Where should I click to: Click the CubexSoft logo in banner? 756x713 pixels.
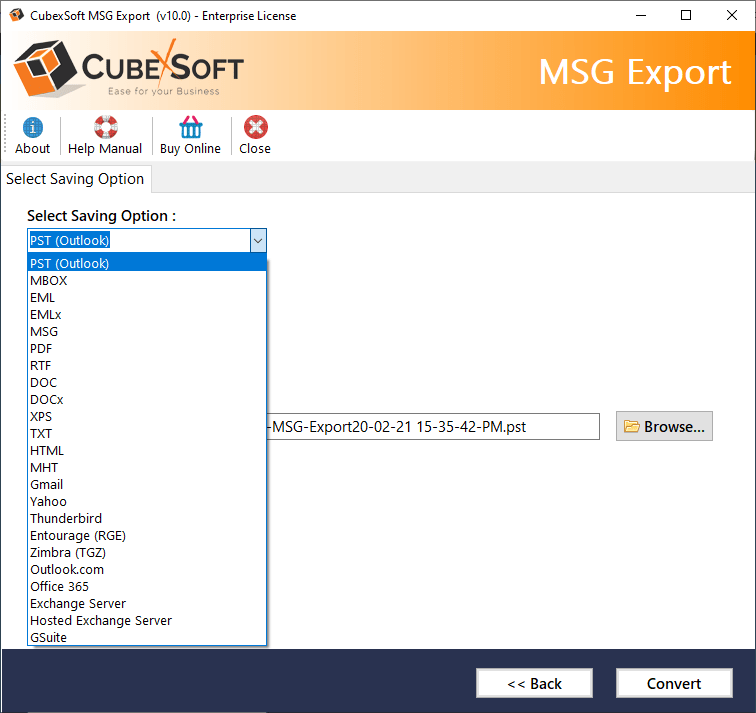coord(128,71)
